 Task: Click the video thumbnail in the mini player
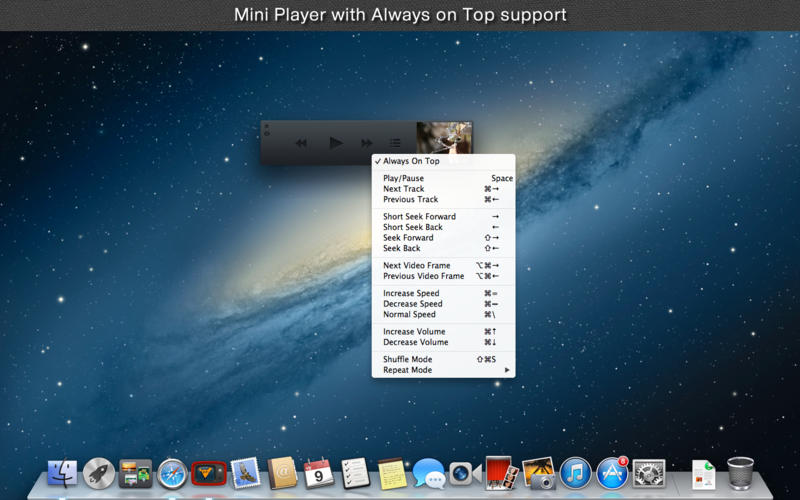click(x=444, y=138)
